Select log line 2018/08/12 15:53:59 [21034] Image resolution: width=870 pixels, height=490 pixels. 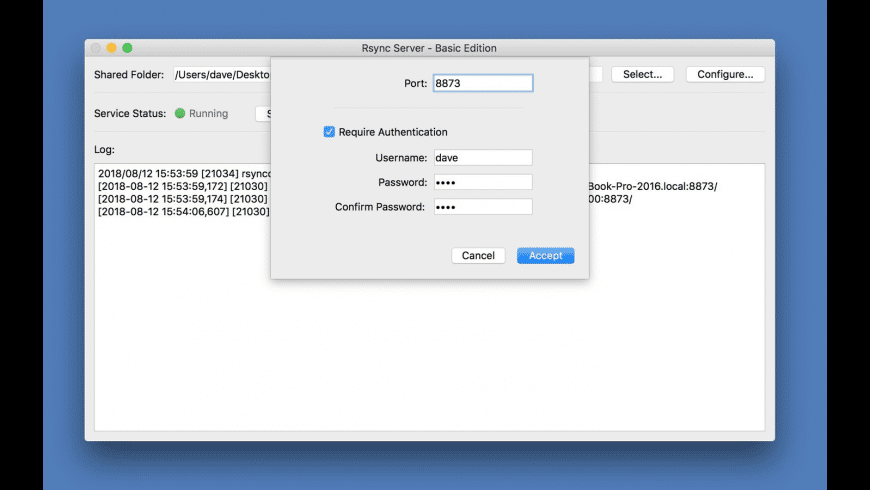(x=184, y=174)
